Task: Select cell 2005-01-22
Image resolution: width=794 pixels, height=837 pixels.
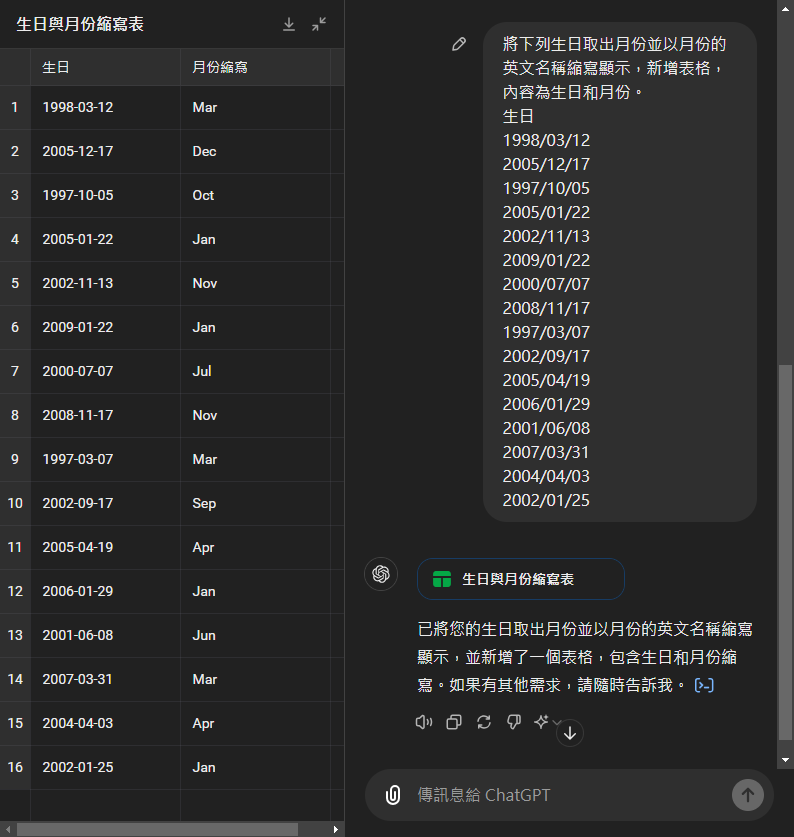Action: tap(105, 239)
